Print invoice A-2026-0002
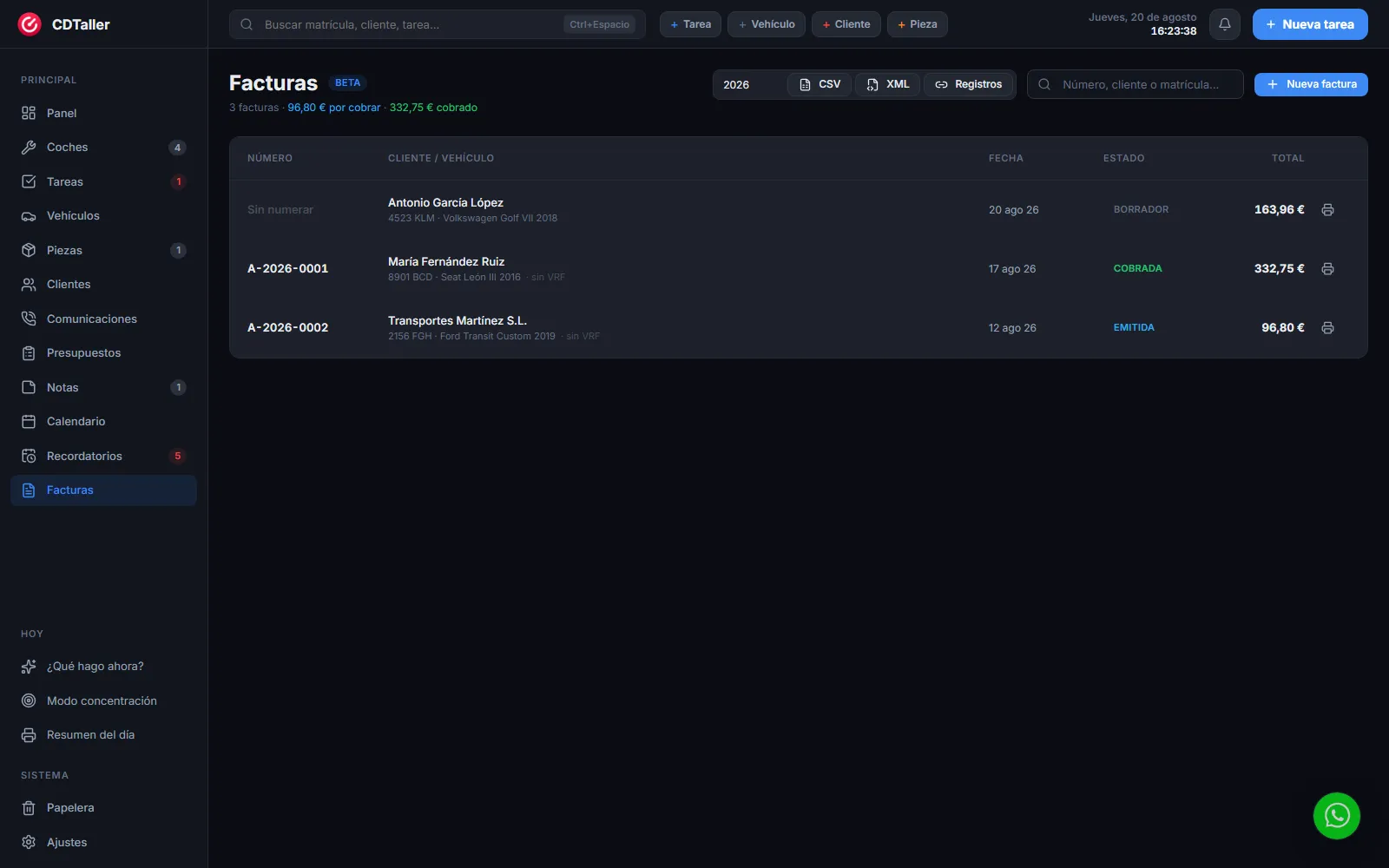This screenshot has width=1389, height=868. coord(1327,328)
